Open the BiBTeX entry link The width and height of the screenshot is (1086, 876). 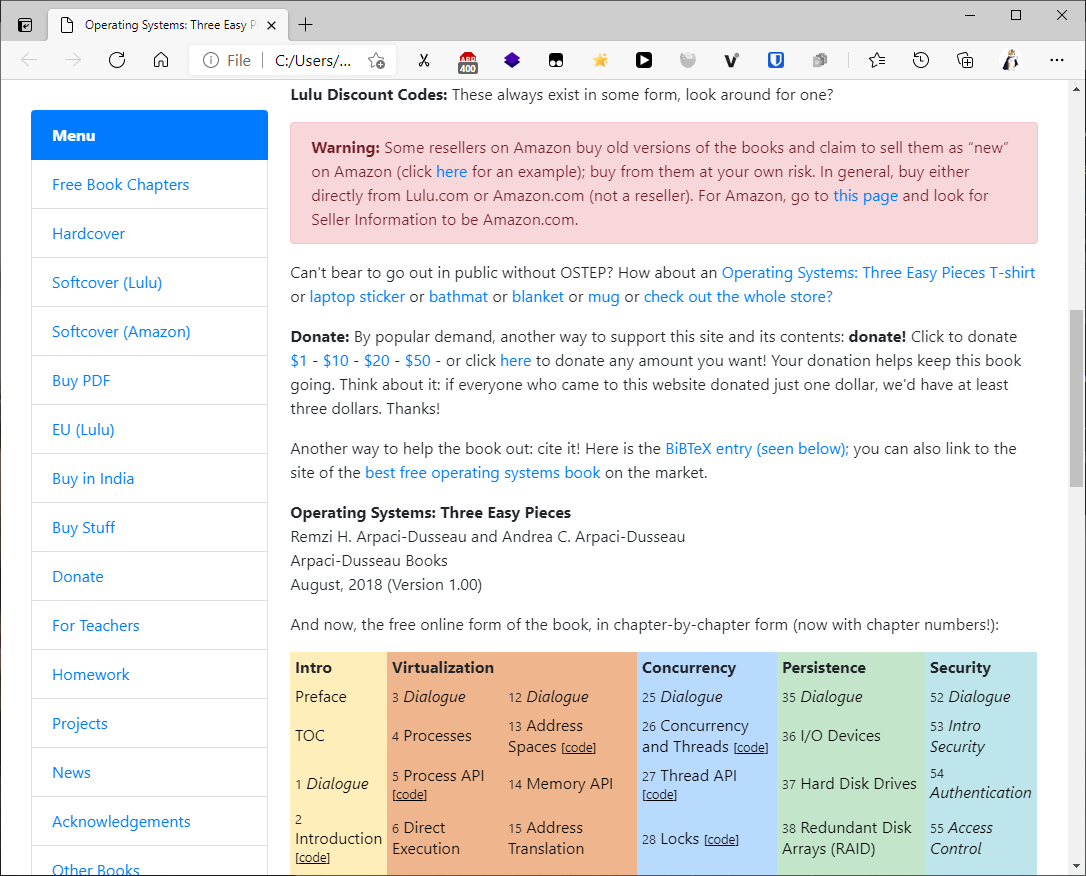coord(756,449)
